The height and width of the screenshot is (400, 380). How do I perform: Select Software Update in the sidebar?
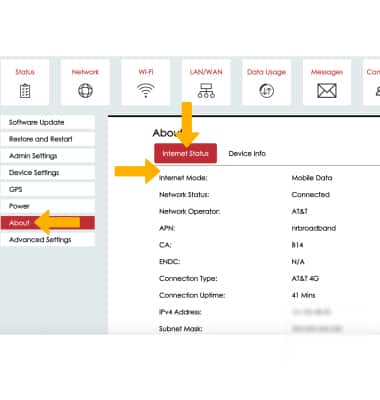pyautogui.click(x=48, y=122)
